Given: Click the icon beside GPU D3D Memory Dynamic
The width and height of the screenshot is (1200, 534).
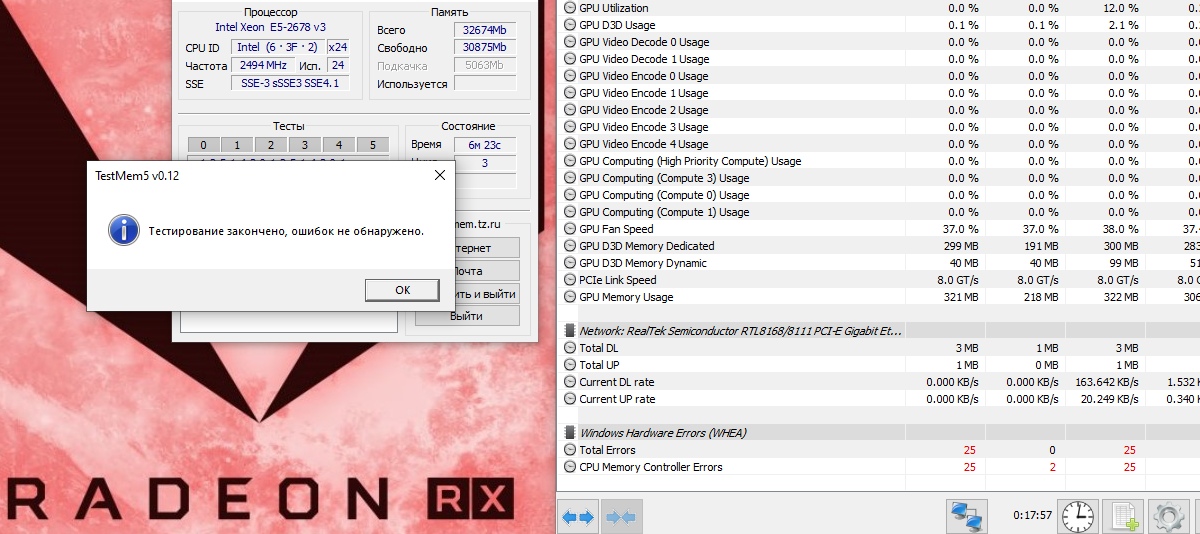Looking at the screenshot, I should coord(569,263).
